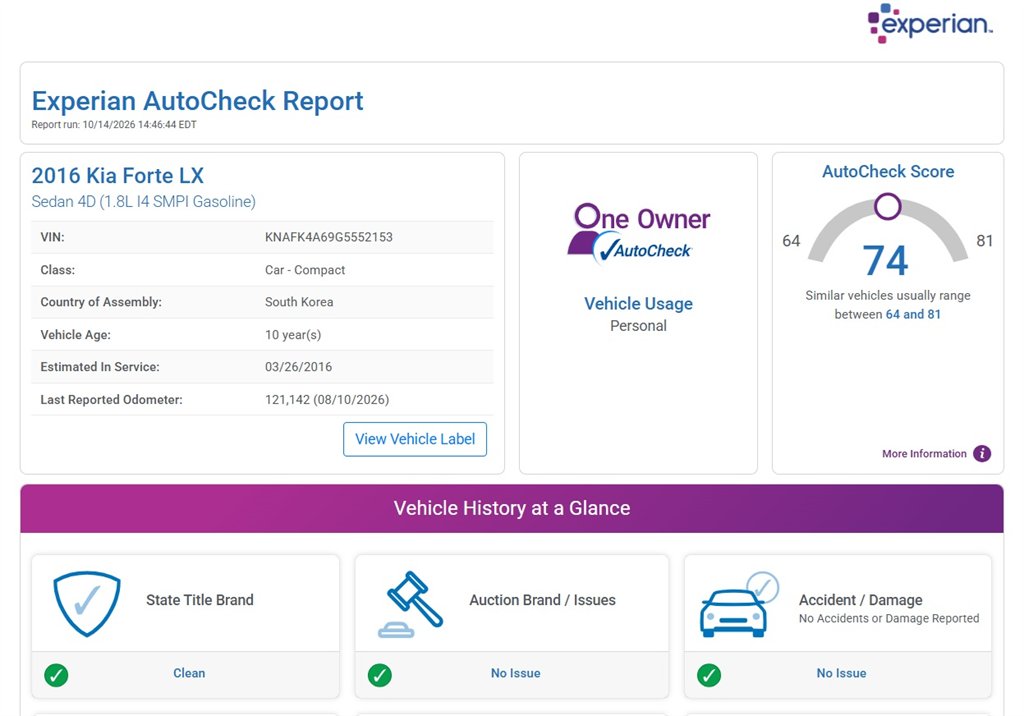1024x716 pixels.
Task: Click green checkmark beside Clean
Action: pyautogui.click(x=56, y=675)
